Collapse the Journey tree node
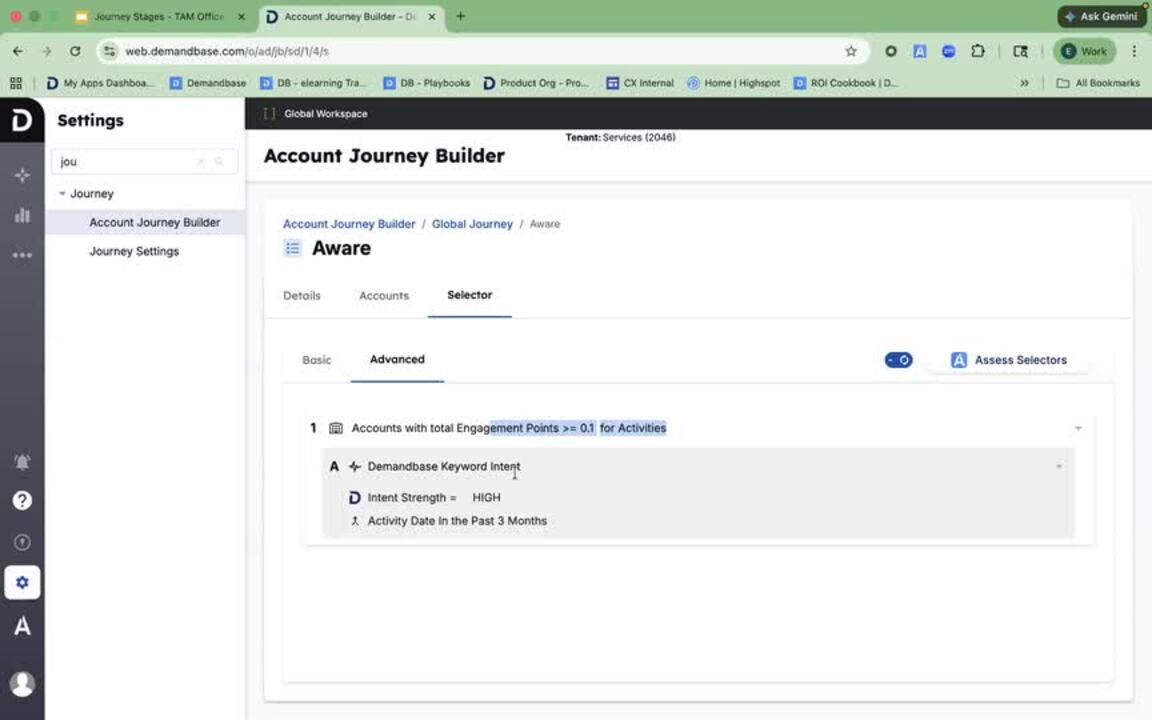This screenshot has width=1152, height=720. (x=62, y=194)
